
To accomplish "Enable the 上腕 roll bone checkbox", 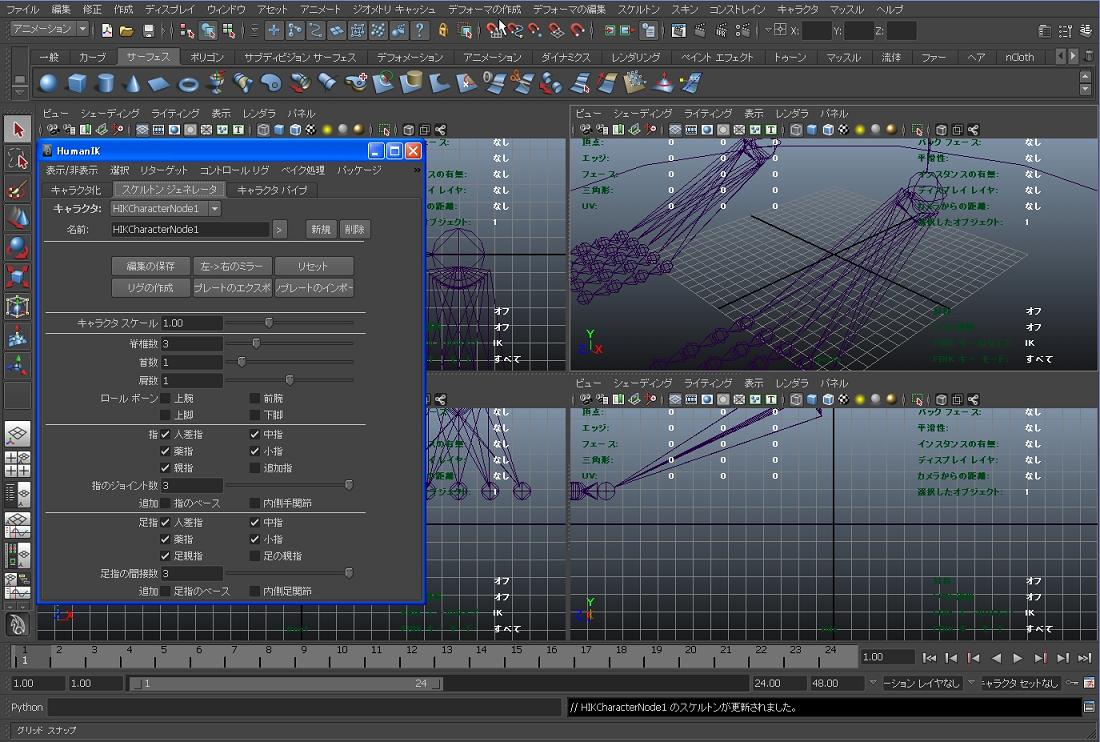I will coord(166,399).
